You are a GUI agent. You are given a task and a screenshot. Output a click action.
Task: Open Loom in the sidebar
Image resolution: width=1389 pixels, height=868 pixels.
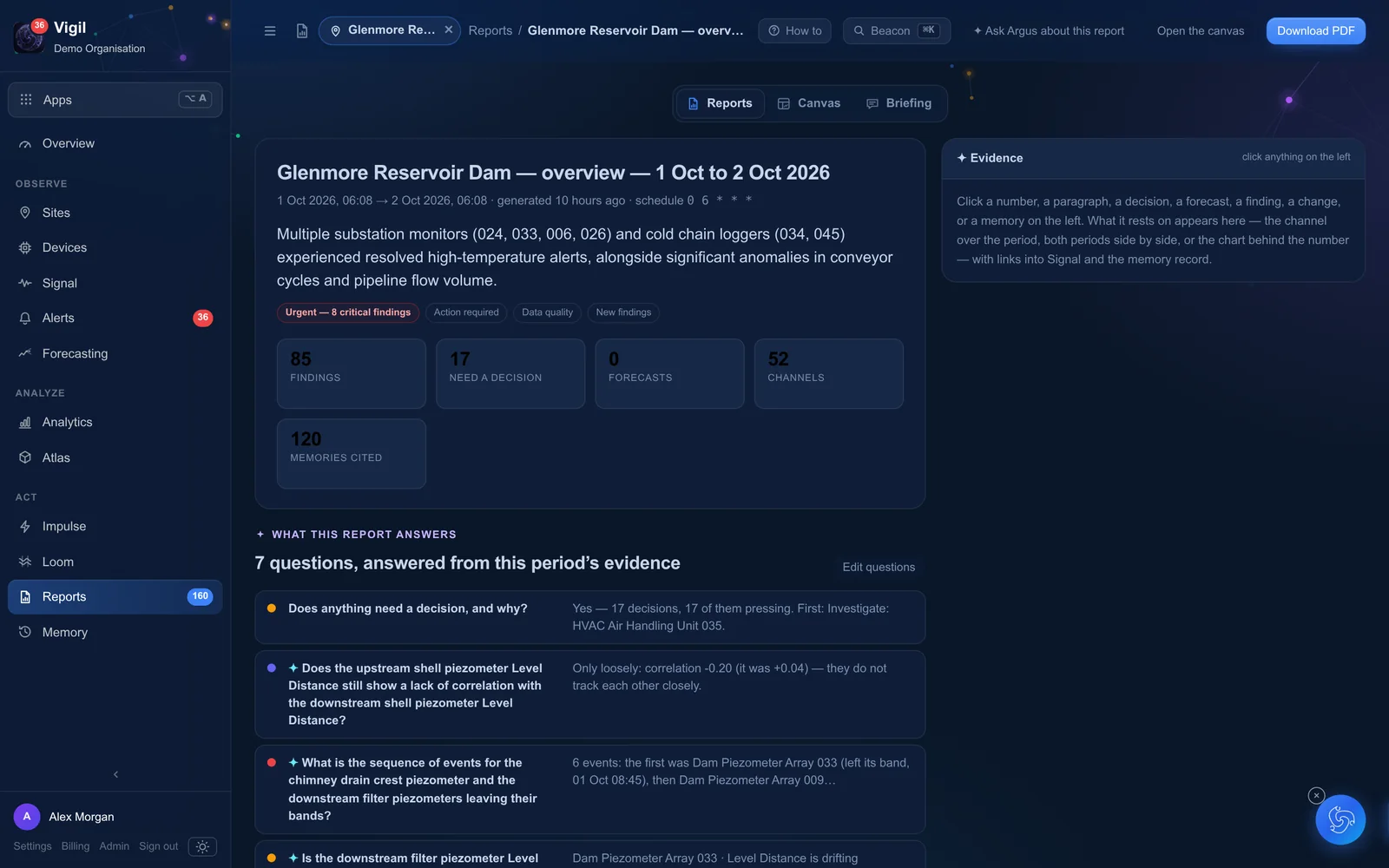pos(115,562)
